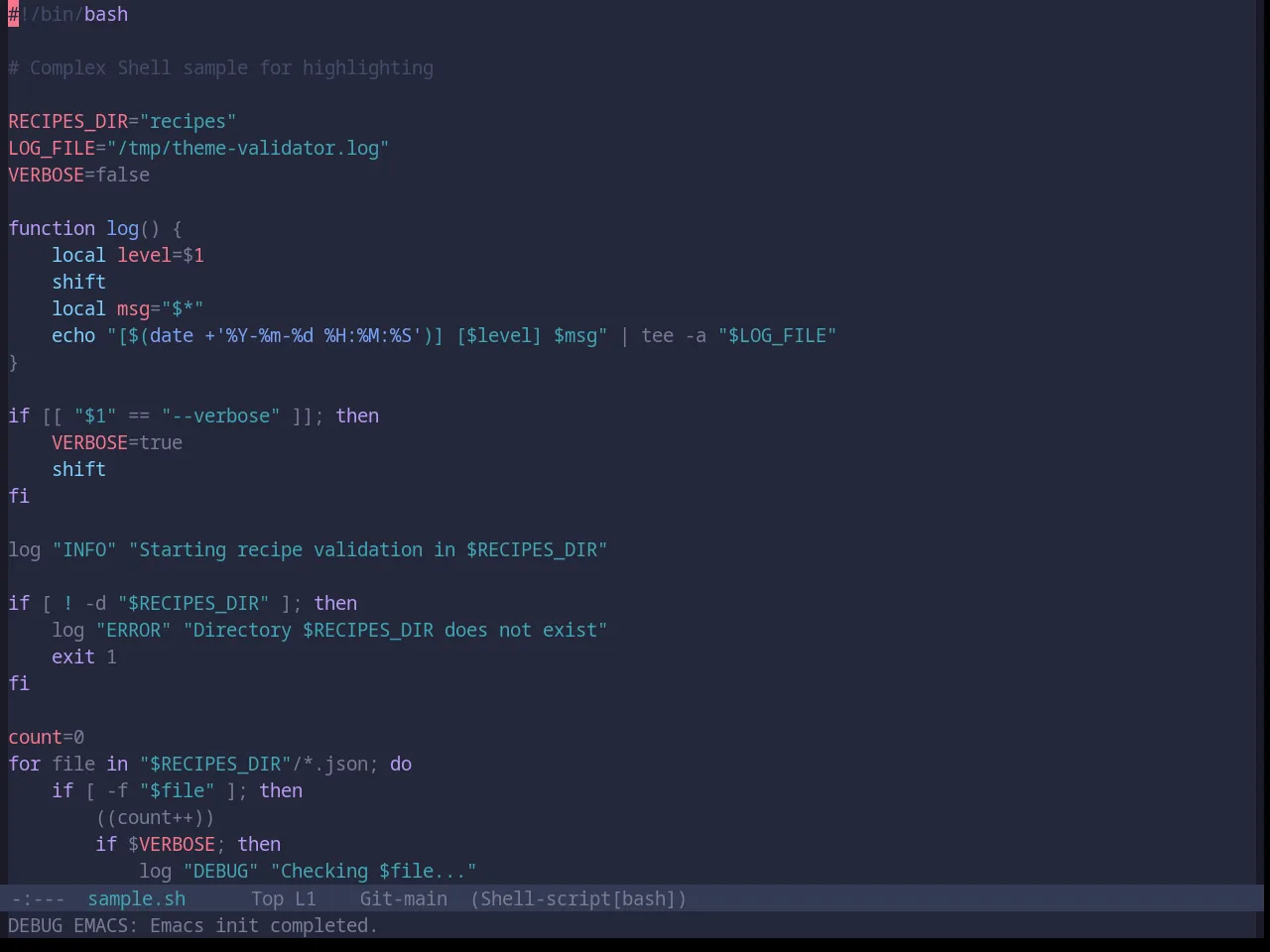Click the sample.sh buffer name in mode line
Screen dimensions: 1270x952
tap(137, 898)
